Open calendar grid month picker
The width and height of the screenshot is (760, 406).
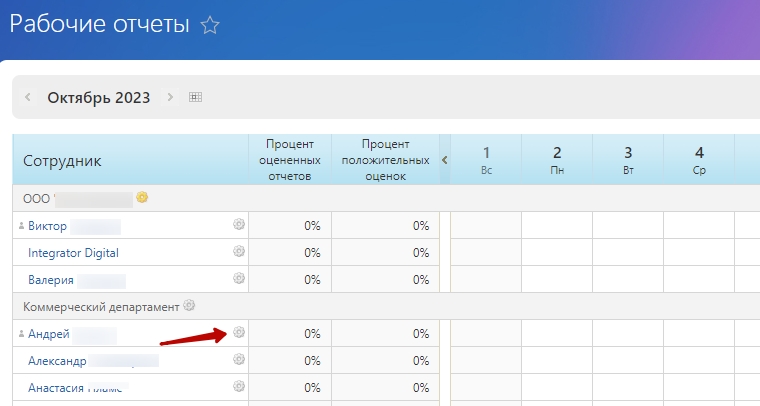point(195,97)
